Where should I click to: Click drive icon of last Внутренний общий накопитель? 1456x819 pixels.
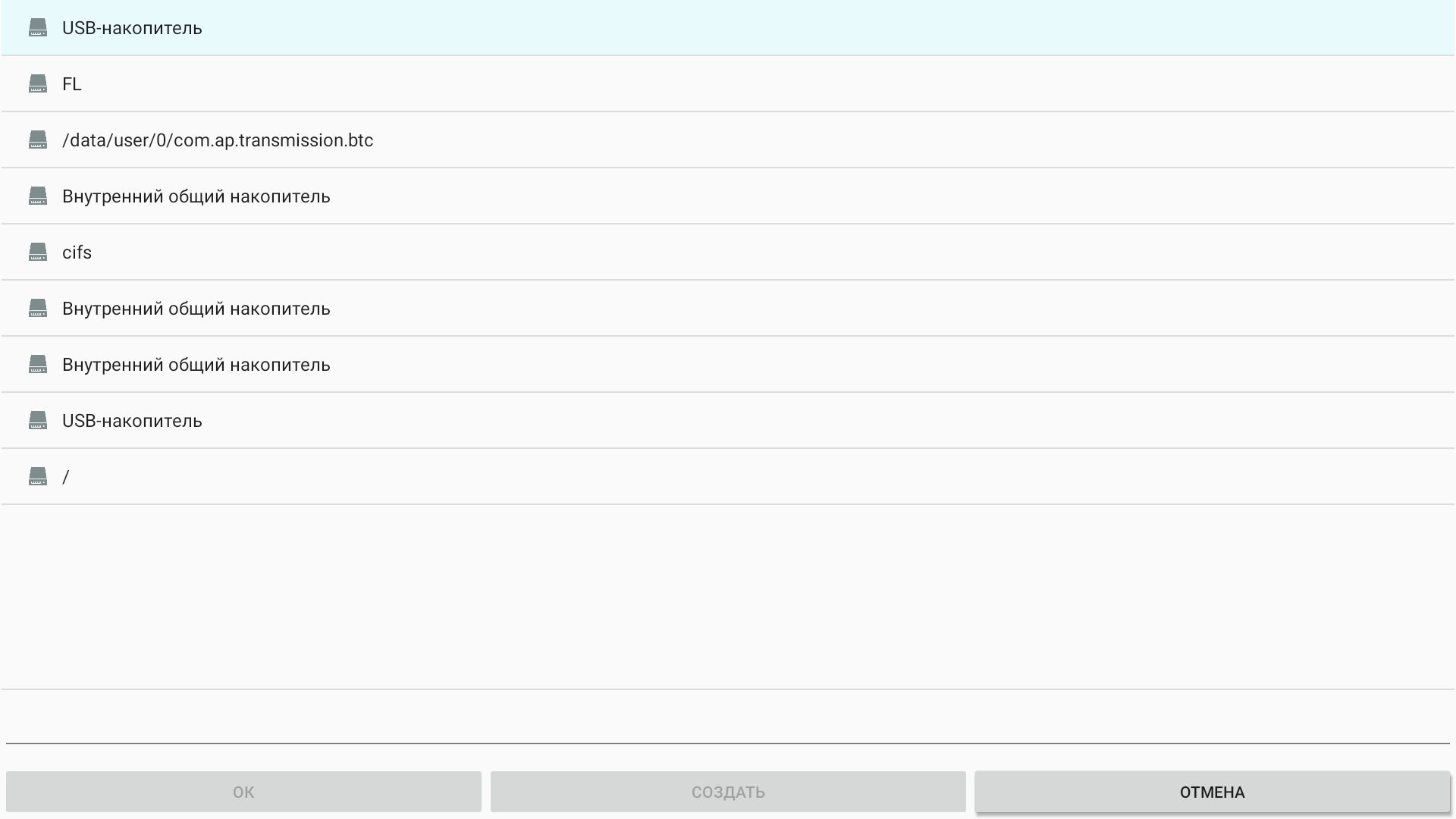click(x=37, y=365)
